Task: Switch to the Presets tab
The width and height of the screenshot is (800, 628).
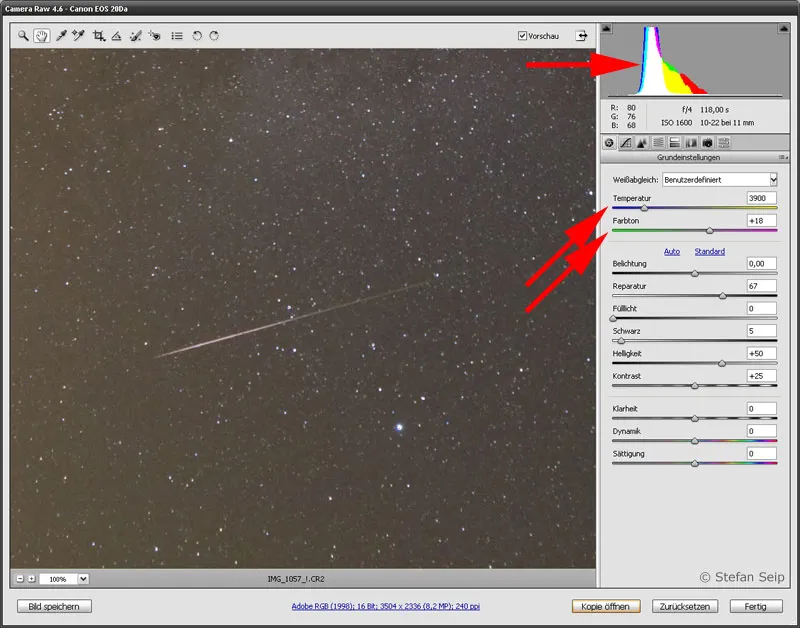Action: coord(723,143)
